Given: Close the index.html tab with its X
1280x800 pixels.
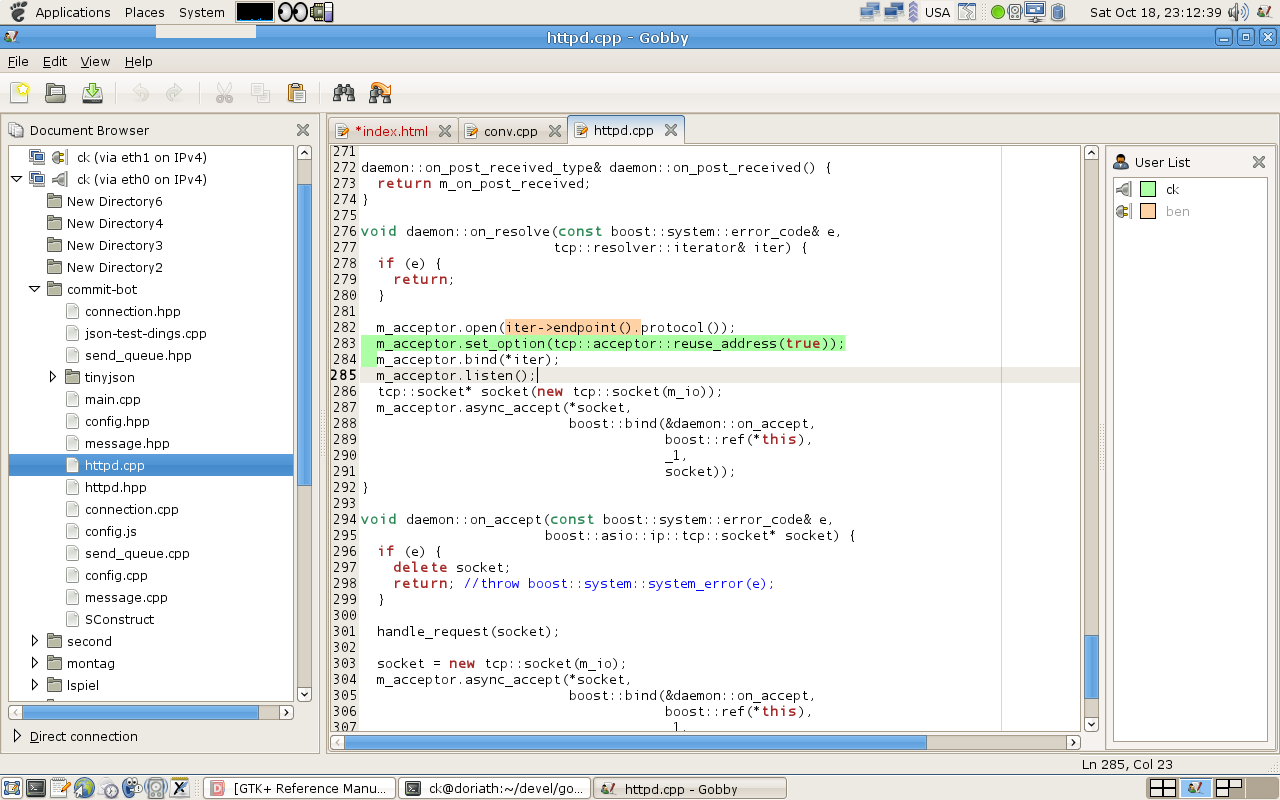Looking at the screenshot, I should point(446,129).
